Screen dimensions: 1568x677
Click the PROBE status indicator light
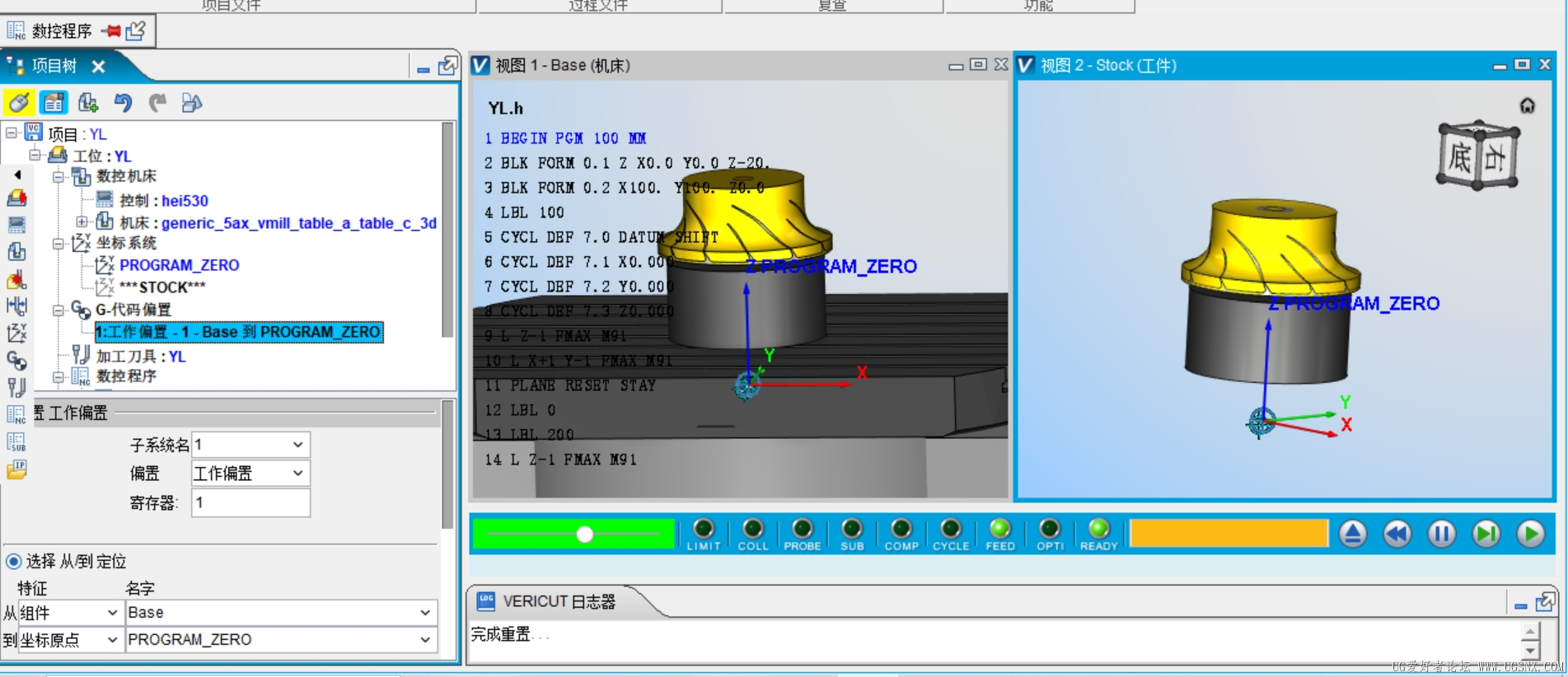click(x=803, y=528)
